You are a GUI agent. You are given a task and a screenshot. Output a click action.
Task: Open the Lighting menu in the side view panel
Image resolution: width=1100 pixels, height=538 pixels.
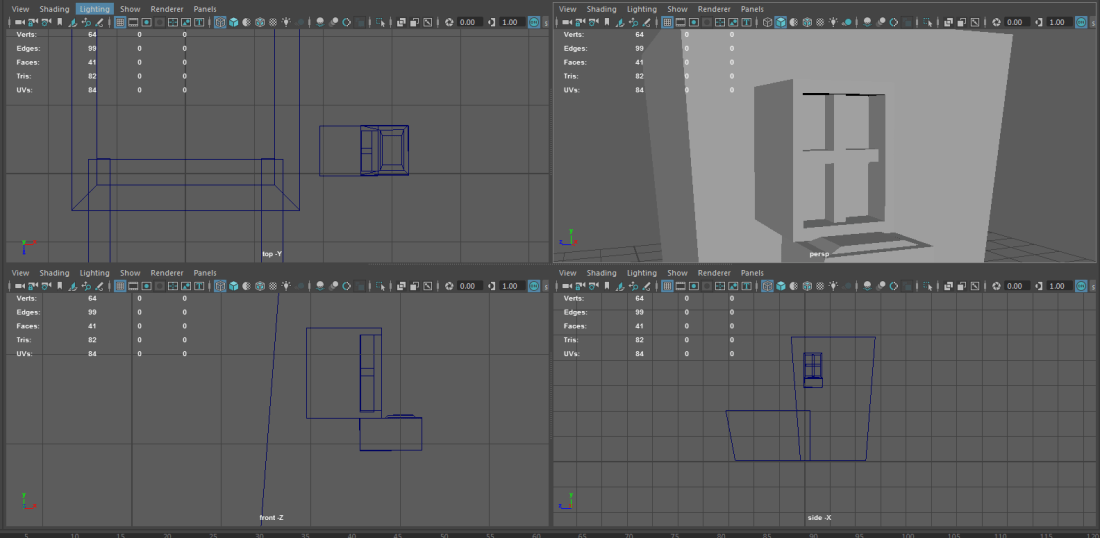coord(641,273)
